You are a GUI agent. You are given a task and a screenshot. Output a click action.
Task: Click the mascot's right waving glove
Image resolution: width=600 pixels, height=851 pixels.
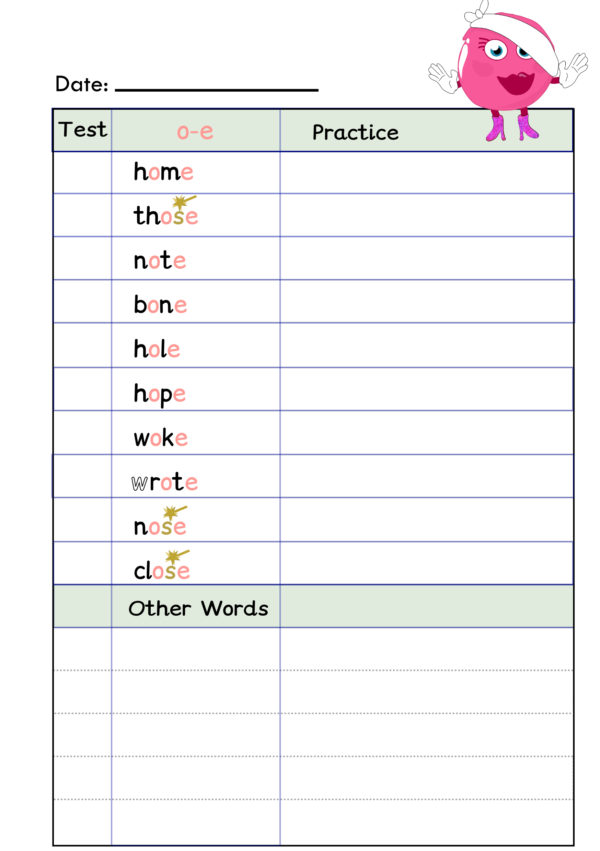coord(573,69)
